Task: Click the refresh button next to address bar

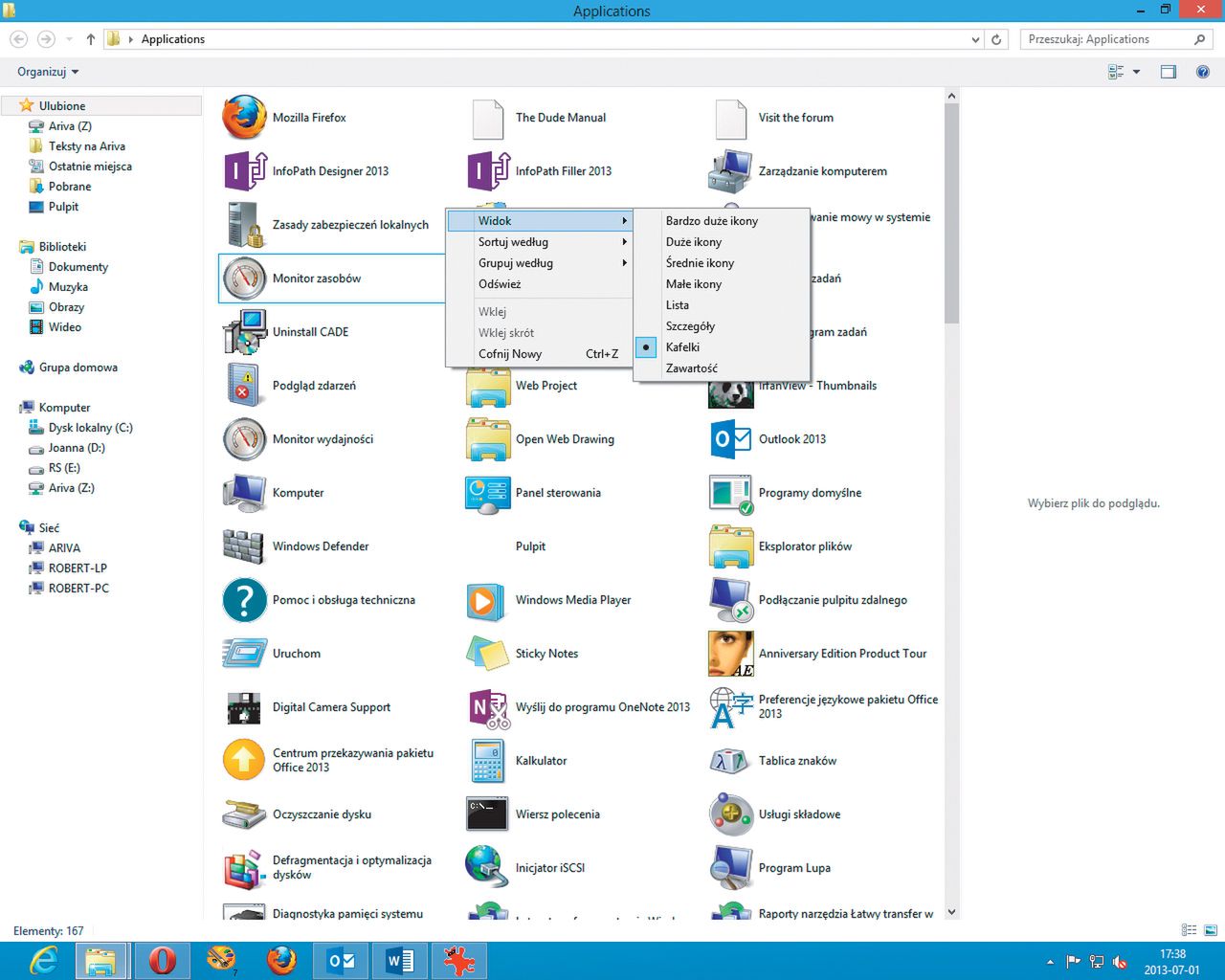Action: point(996,39)
